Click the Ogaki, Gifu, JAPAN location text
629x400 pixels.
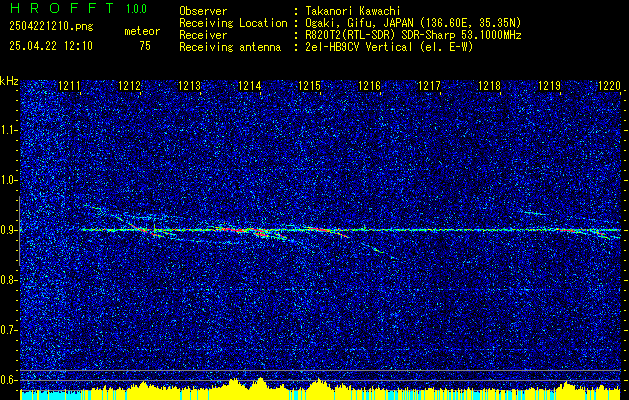click(413, 23)
